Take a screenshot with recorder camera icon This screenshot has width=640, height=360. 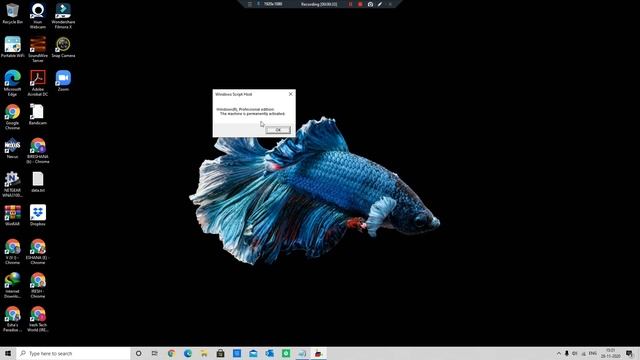[370, 4]
